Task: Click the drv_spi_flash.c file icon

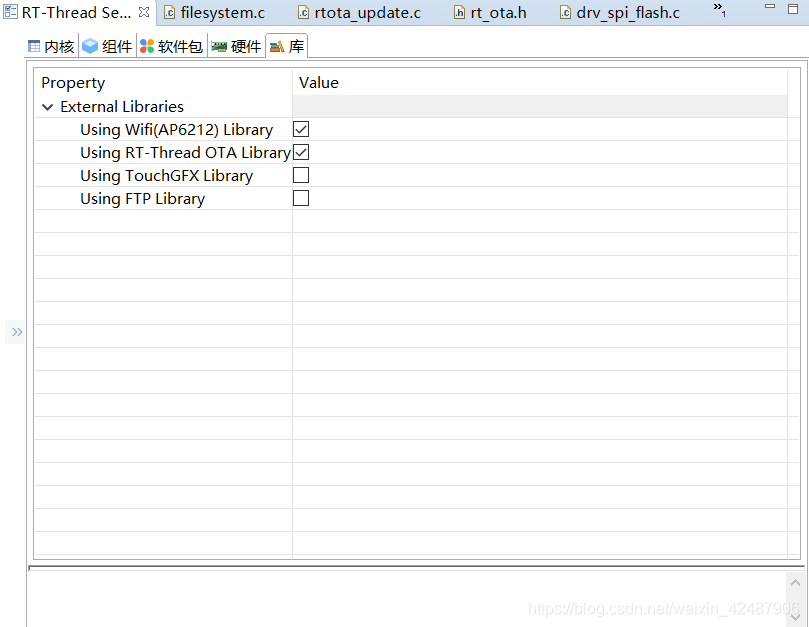Action: pos(565,12)
